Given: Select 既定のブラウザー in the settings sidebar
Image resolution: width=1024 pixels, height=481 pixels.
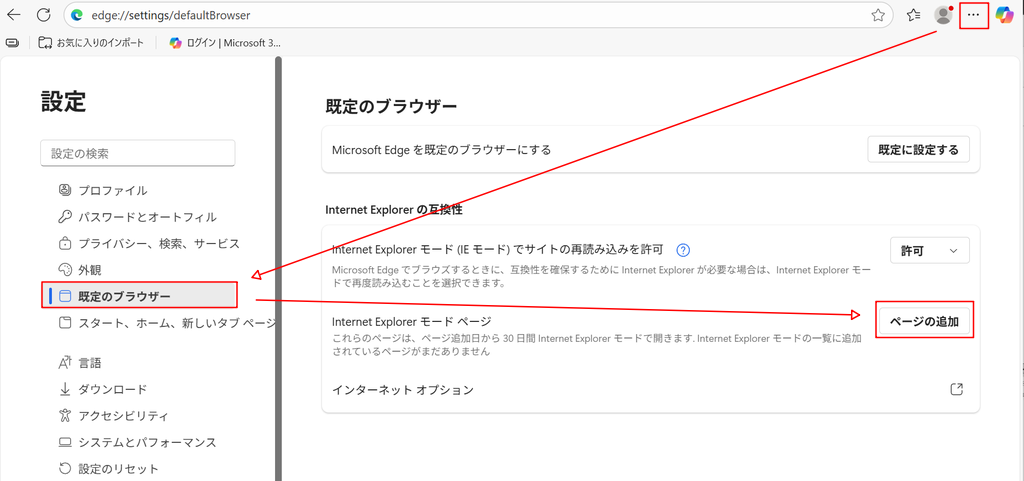Looking at the screenshot, I should click(124, 296).
